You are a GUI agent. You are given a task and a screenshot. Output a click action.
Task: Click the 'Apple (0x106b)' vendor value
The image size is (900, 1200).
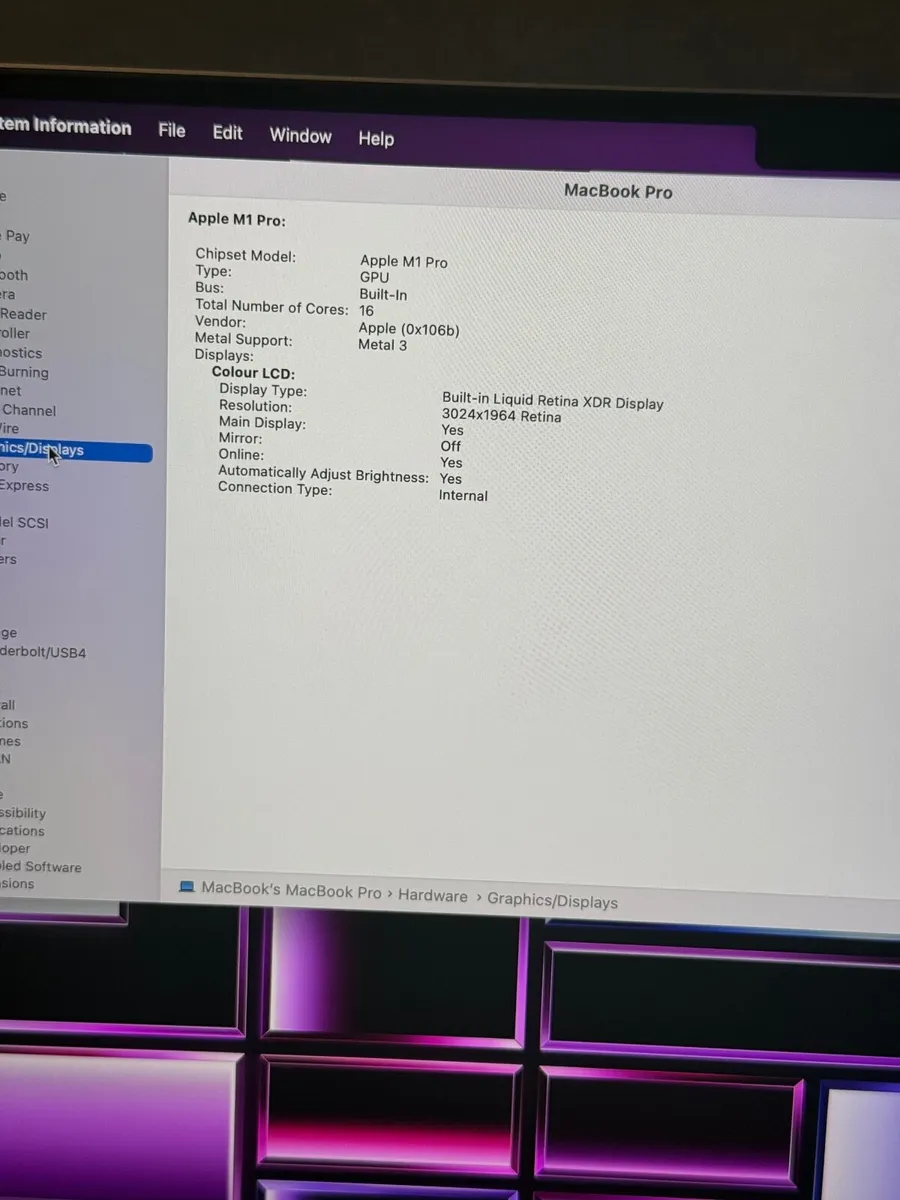409,329
